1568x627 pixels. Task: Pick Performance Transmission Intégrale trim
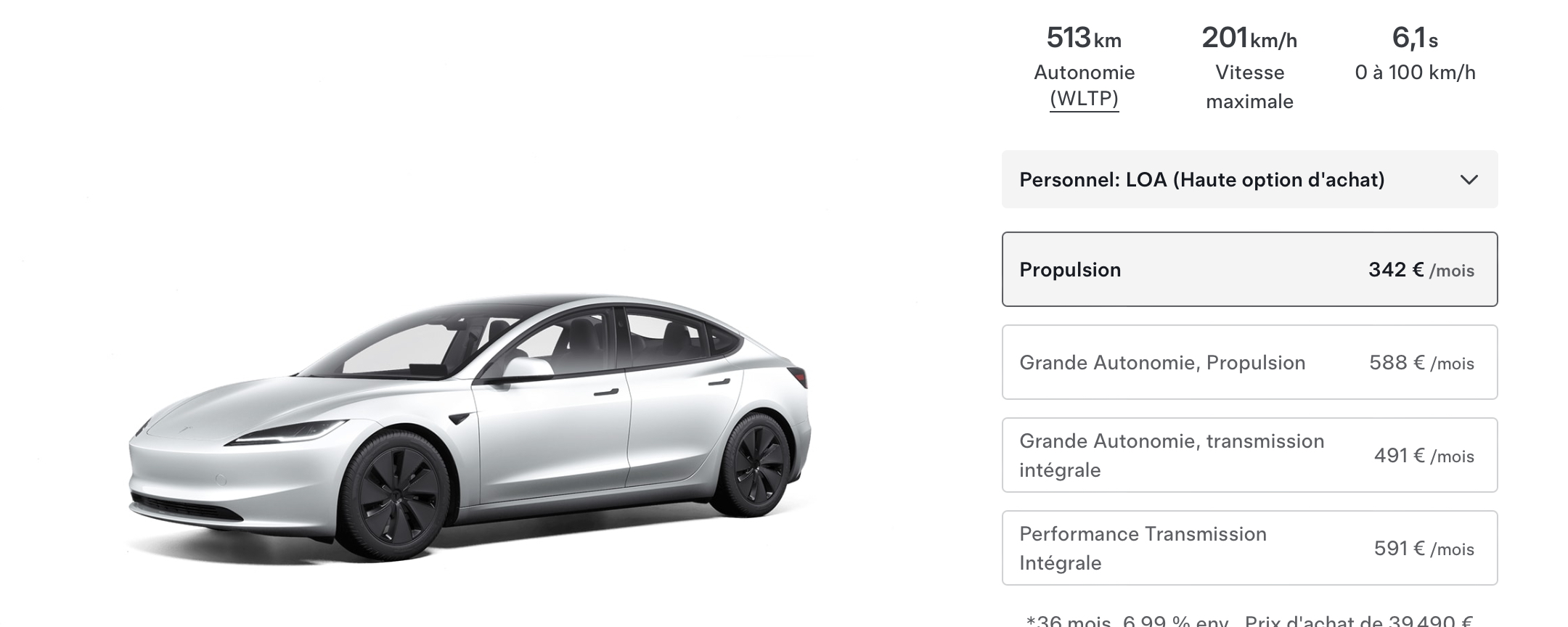tap(1249, 548)
